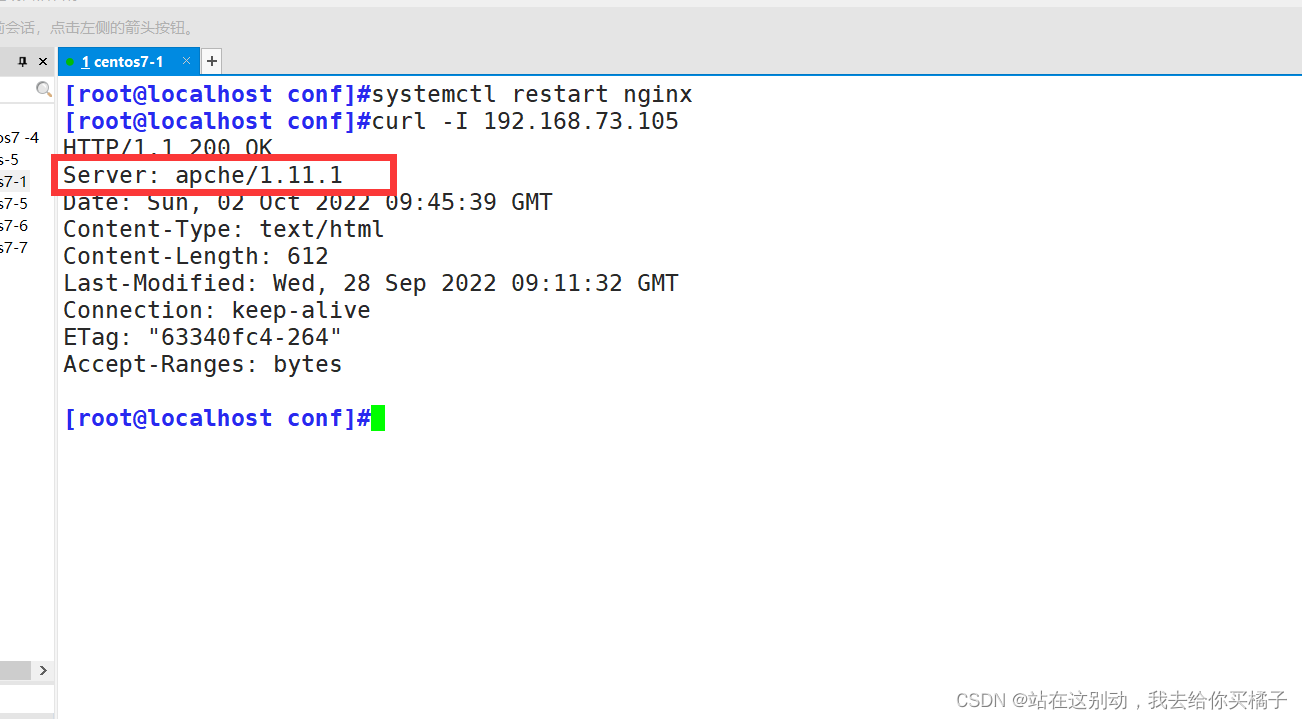Select the session ending in s7-6
The image size is (1302, 719).
tap(14, 225)
